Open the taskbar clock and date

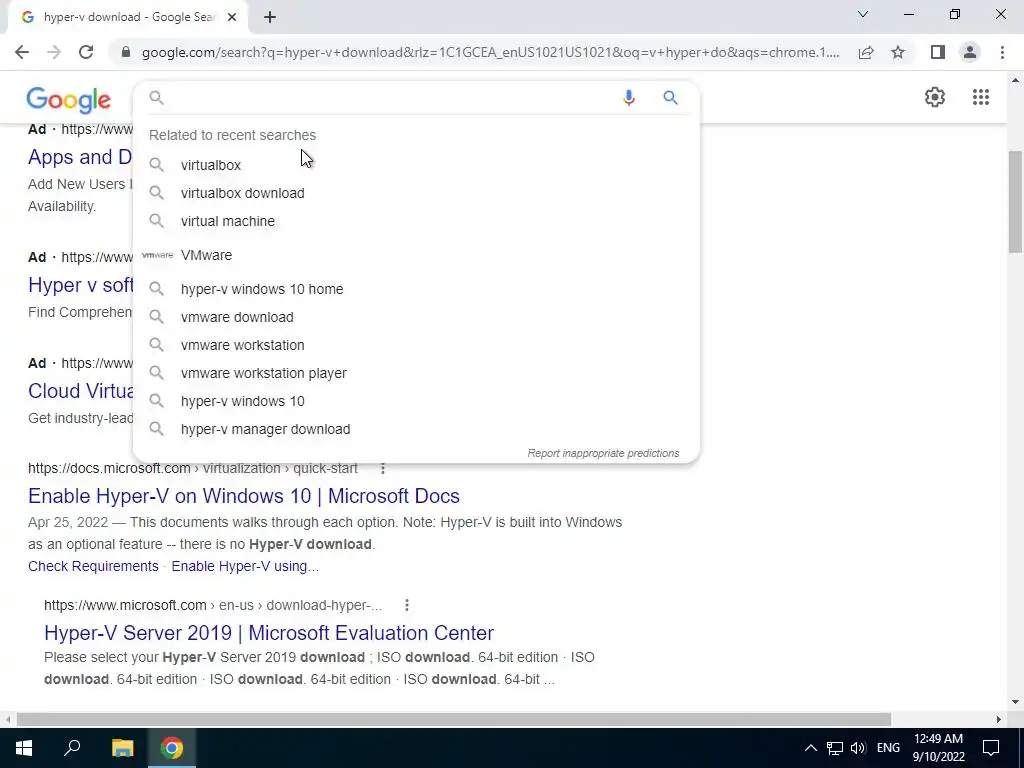(938, 748)
